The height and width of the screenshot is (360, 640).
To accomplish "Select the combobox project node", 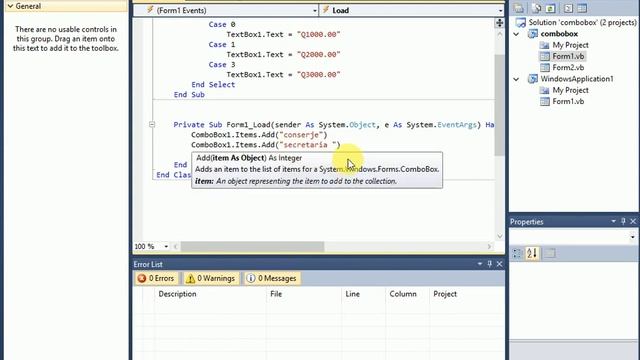I will pos(559,34).
